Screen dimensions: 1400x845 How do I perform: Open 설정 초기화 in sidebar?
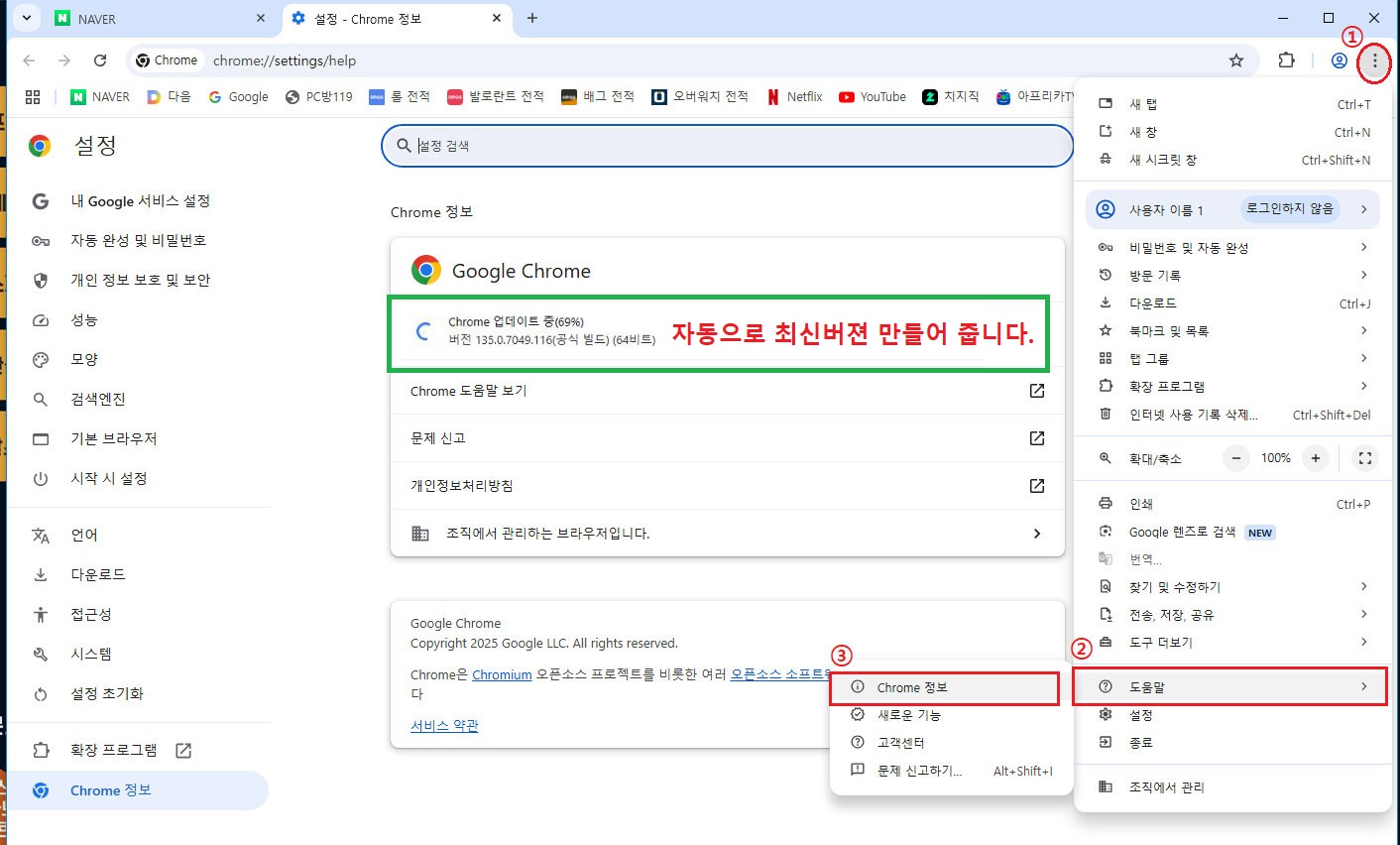[x=140, y=694]
